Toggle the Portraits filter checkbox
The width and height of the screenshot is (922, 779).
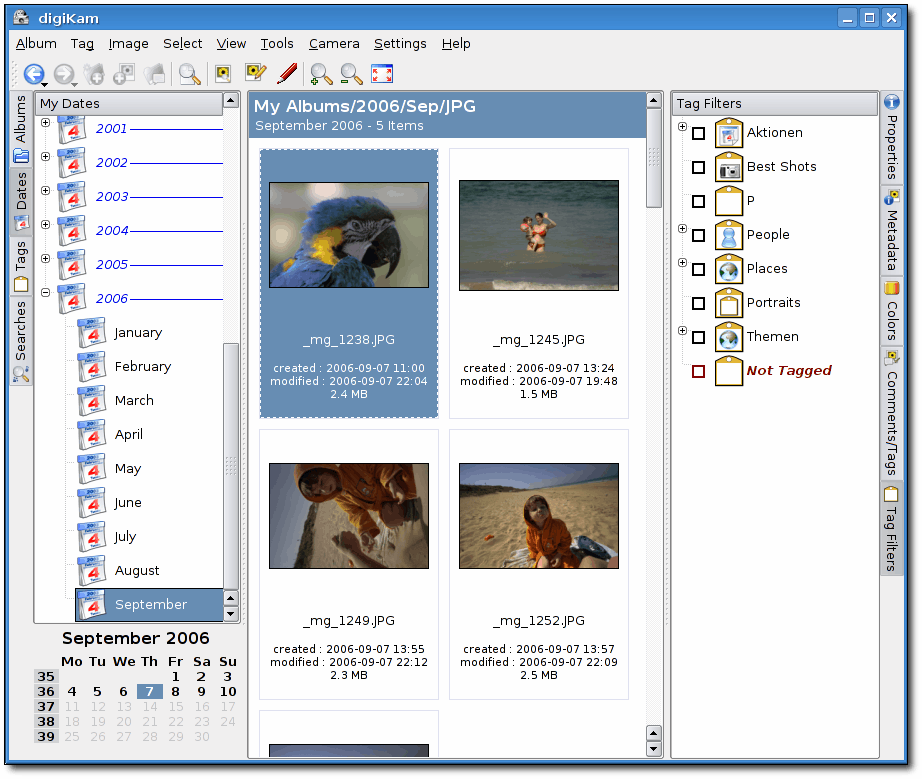(x=699, y=303)
